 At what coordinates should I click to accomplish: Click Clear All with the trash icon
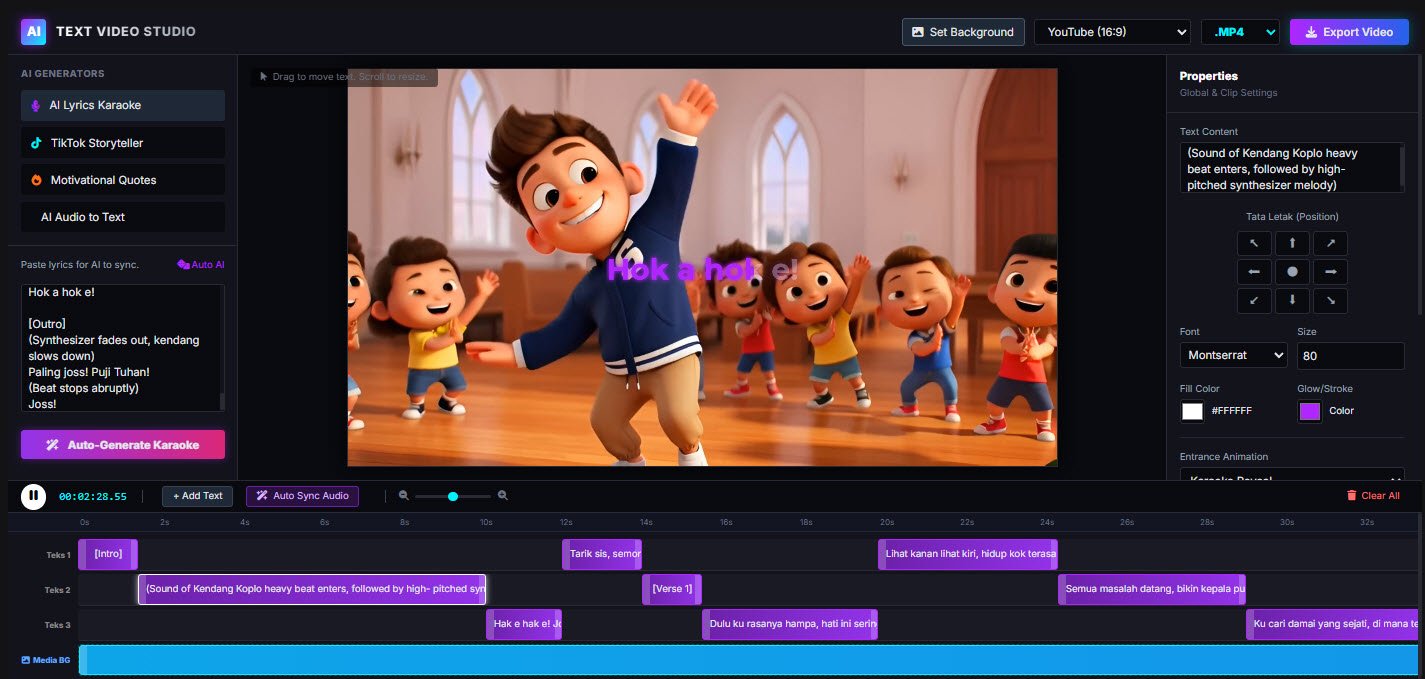tap(1373, 495)
